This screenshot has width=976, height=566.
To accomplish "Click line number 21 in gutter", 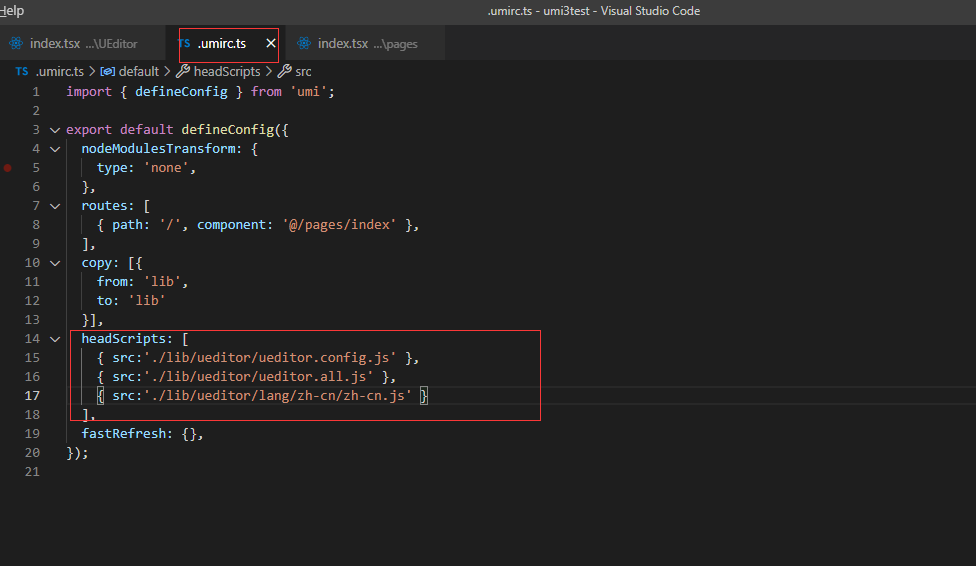I will tap(32, 471).
